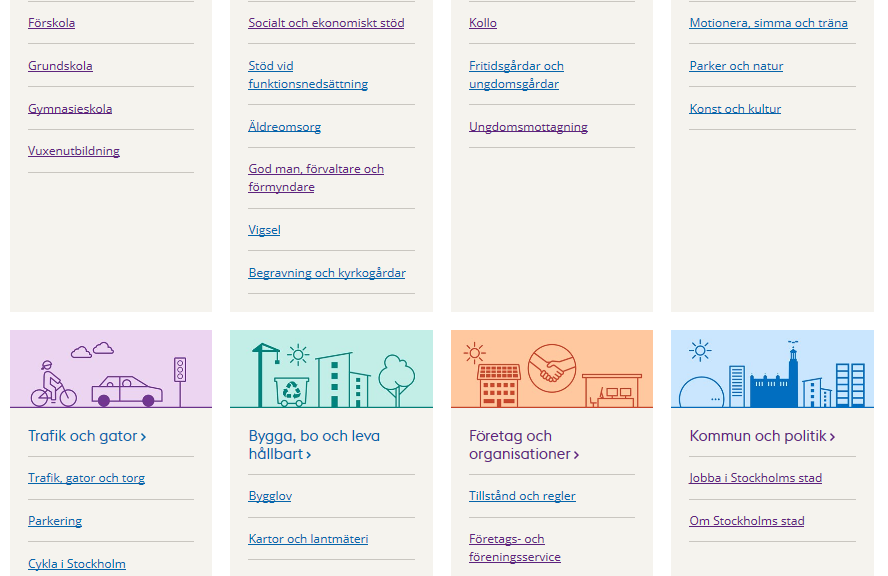Screen dimensions: 888x576
Task: Open Begravning och kyrkogårdar link
Action: click(327, 273)
